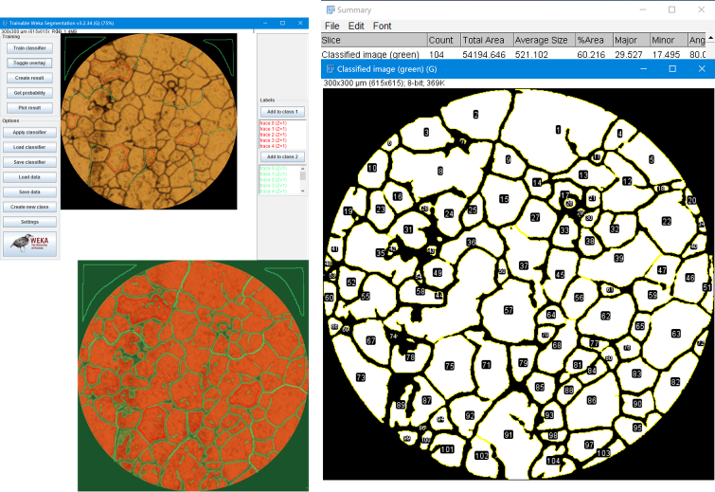Click the Average Size column header
This screenshot has height=492, width=715.
544,40
